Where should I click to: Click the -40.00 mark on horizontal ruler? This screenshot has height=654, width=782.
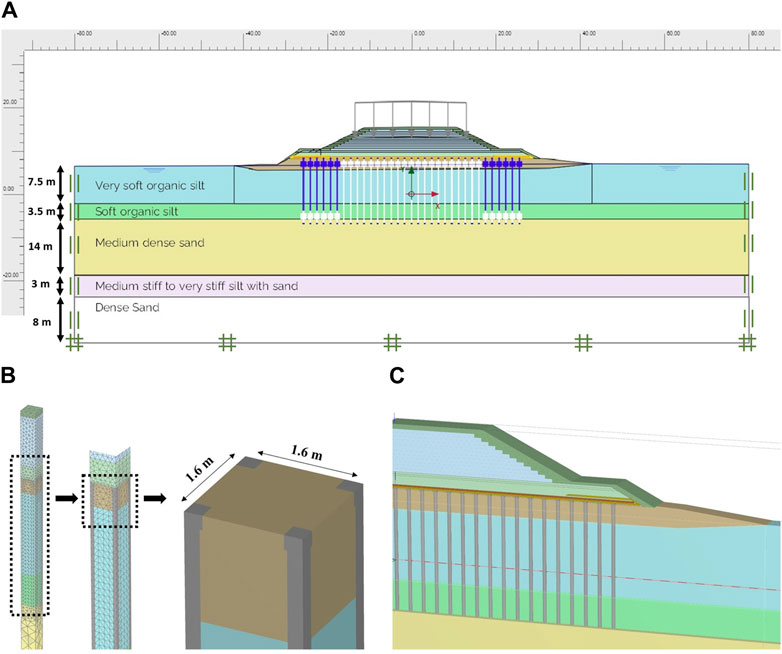click(x=253, y=33)
